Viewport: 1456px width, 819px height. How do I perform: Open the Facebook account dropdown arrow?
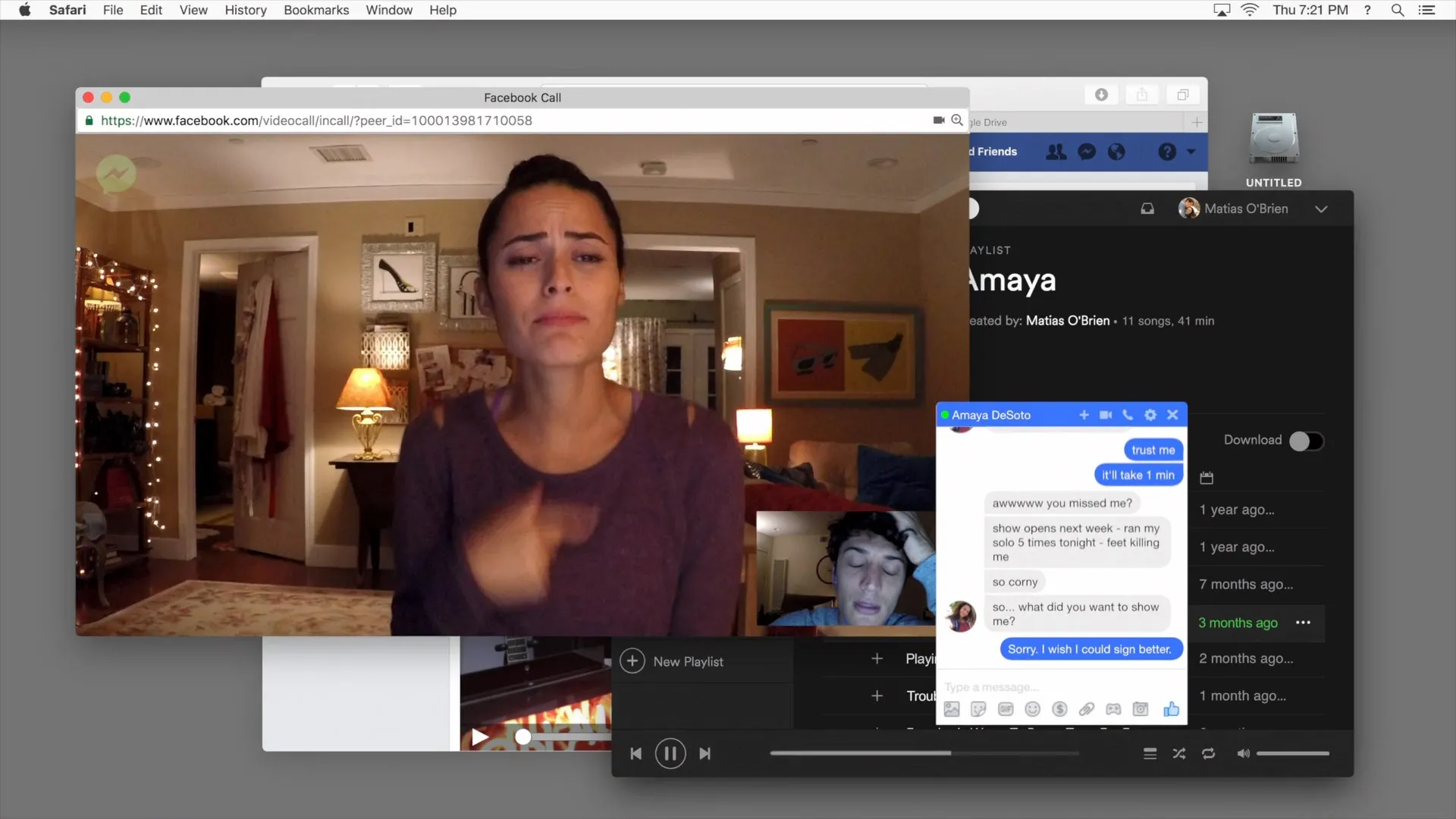pyautogui.click(x=1191, y=152)
